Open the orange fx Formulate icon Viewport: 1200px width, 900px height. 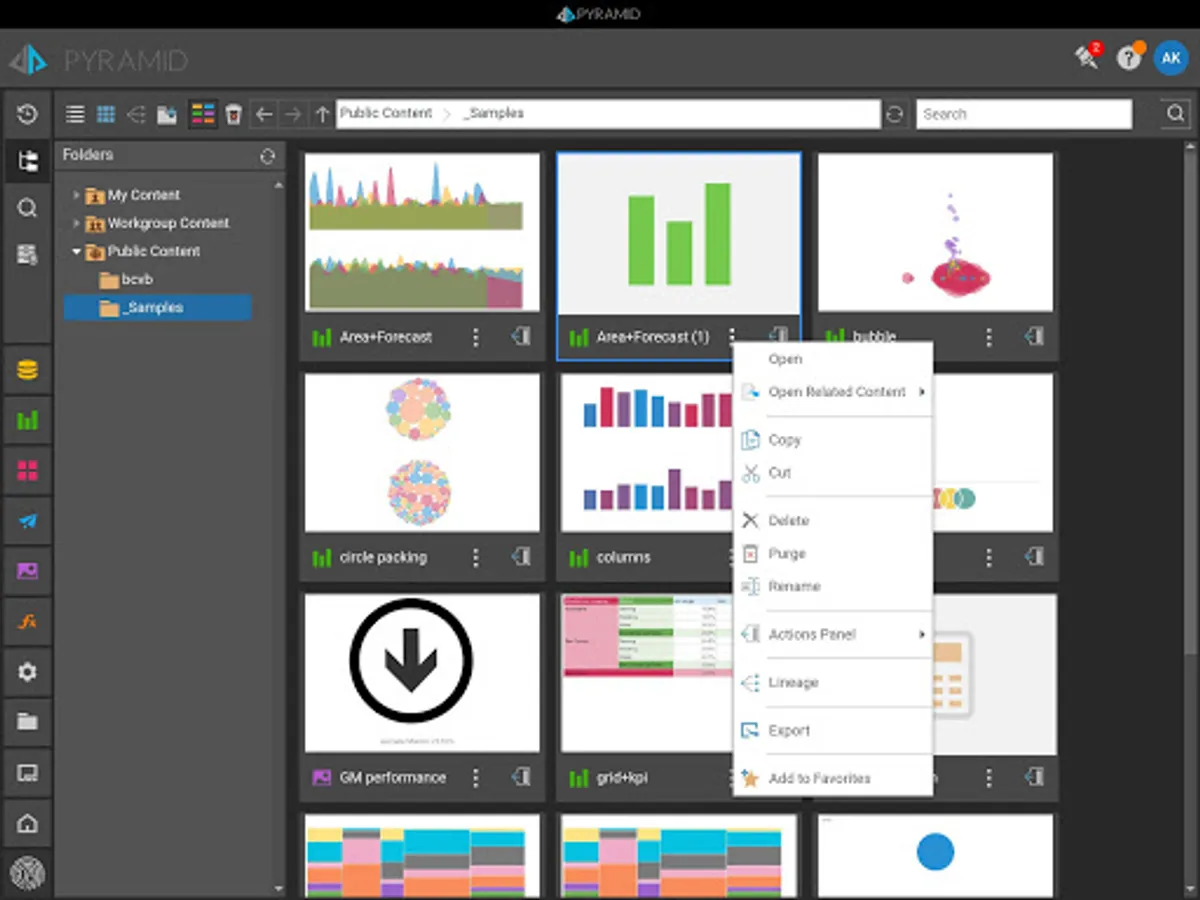click(x=27, y=621)
